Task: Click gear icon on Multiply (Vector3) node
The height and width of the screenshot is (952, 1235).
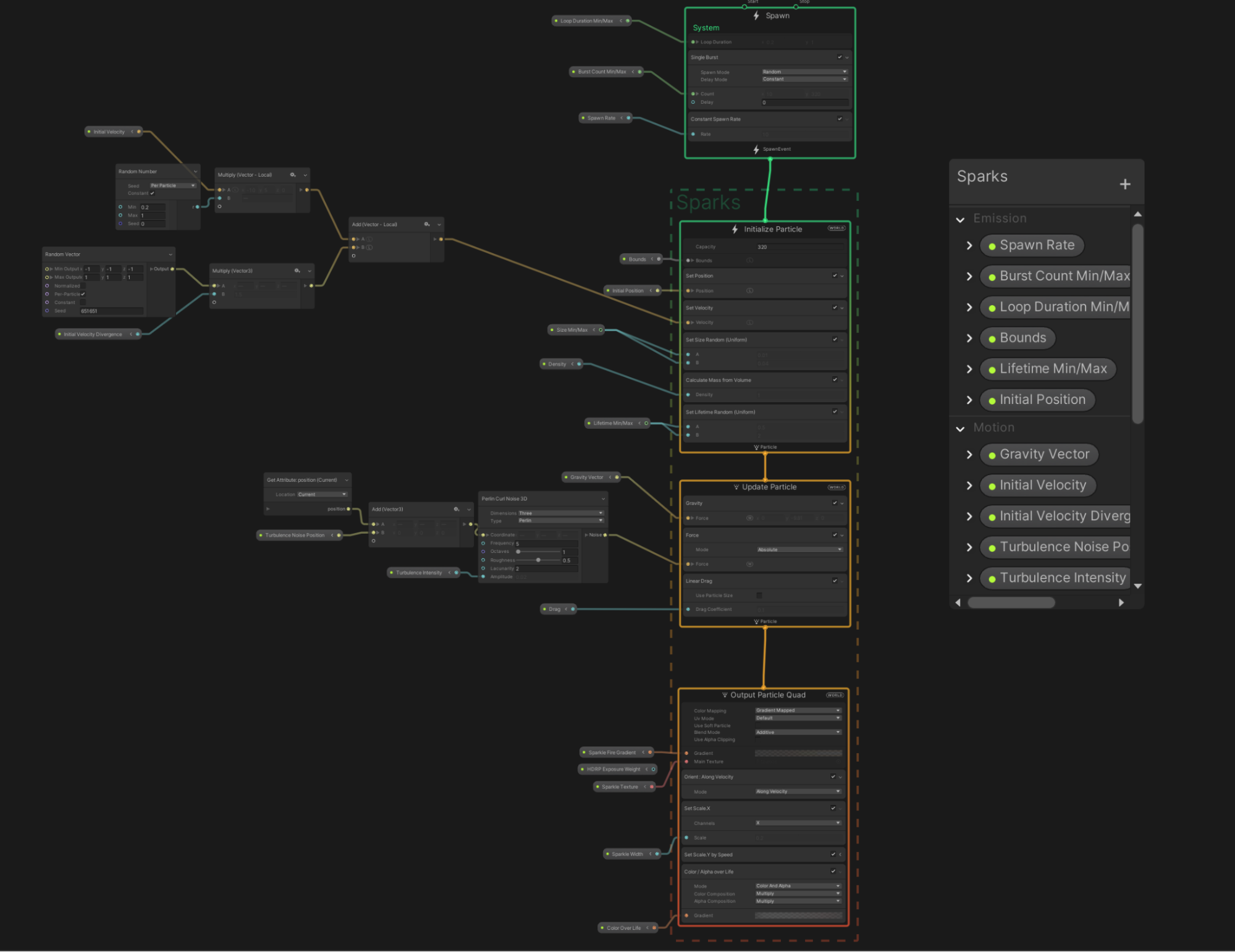Action: click(297, 271)
